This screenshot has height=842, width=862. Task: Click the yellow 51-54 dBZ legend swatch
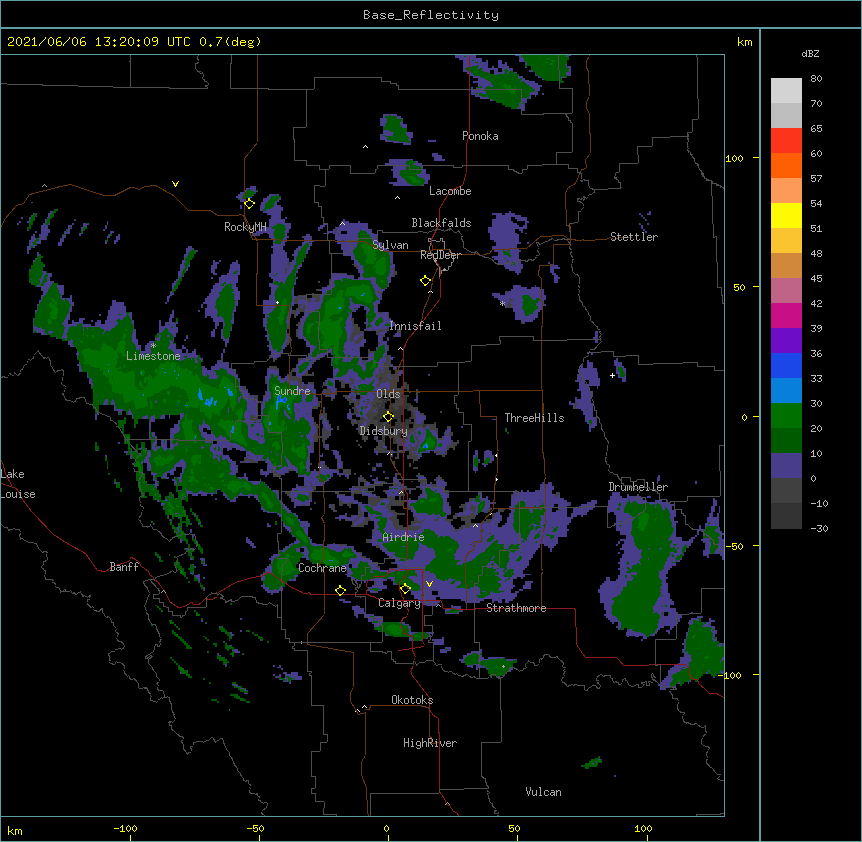pos(786,215)
